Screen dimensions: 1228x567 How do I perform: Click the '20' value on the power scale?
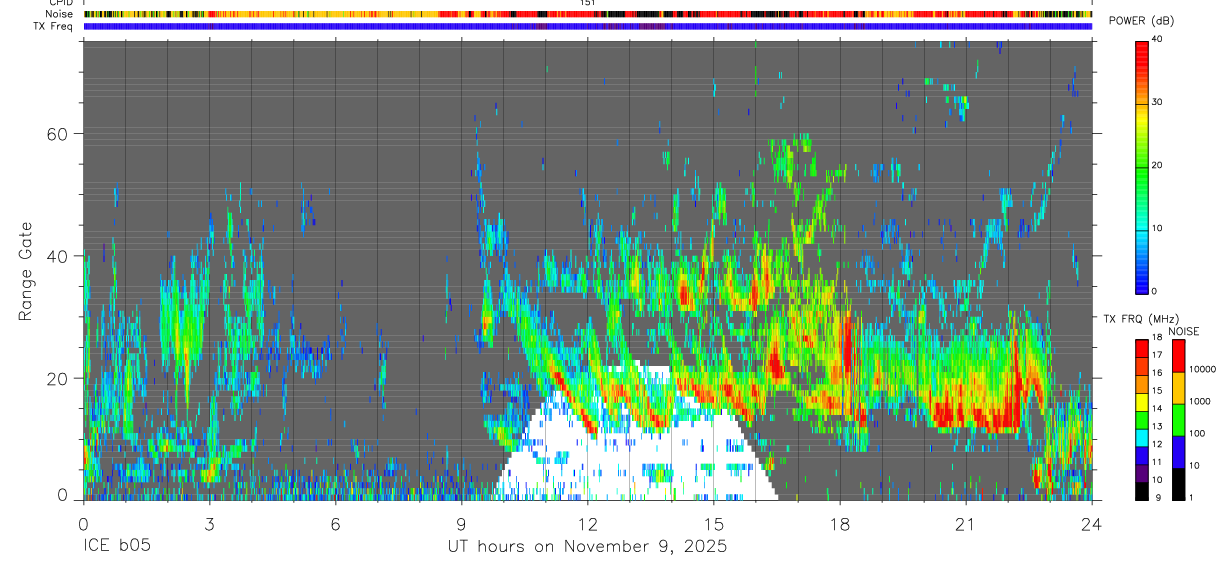coord(1158,165)
